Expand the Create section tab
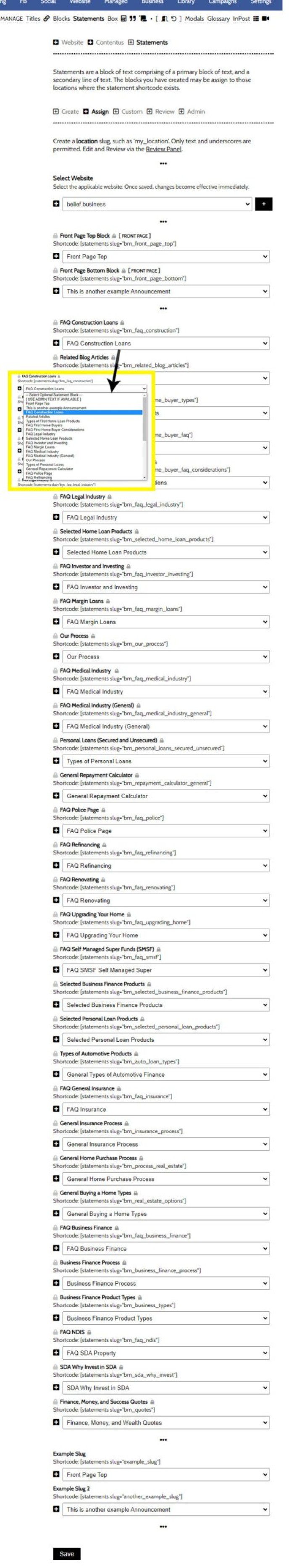 click(66, 112)
